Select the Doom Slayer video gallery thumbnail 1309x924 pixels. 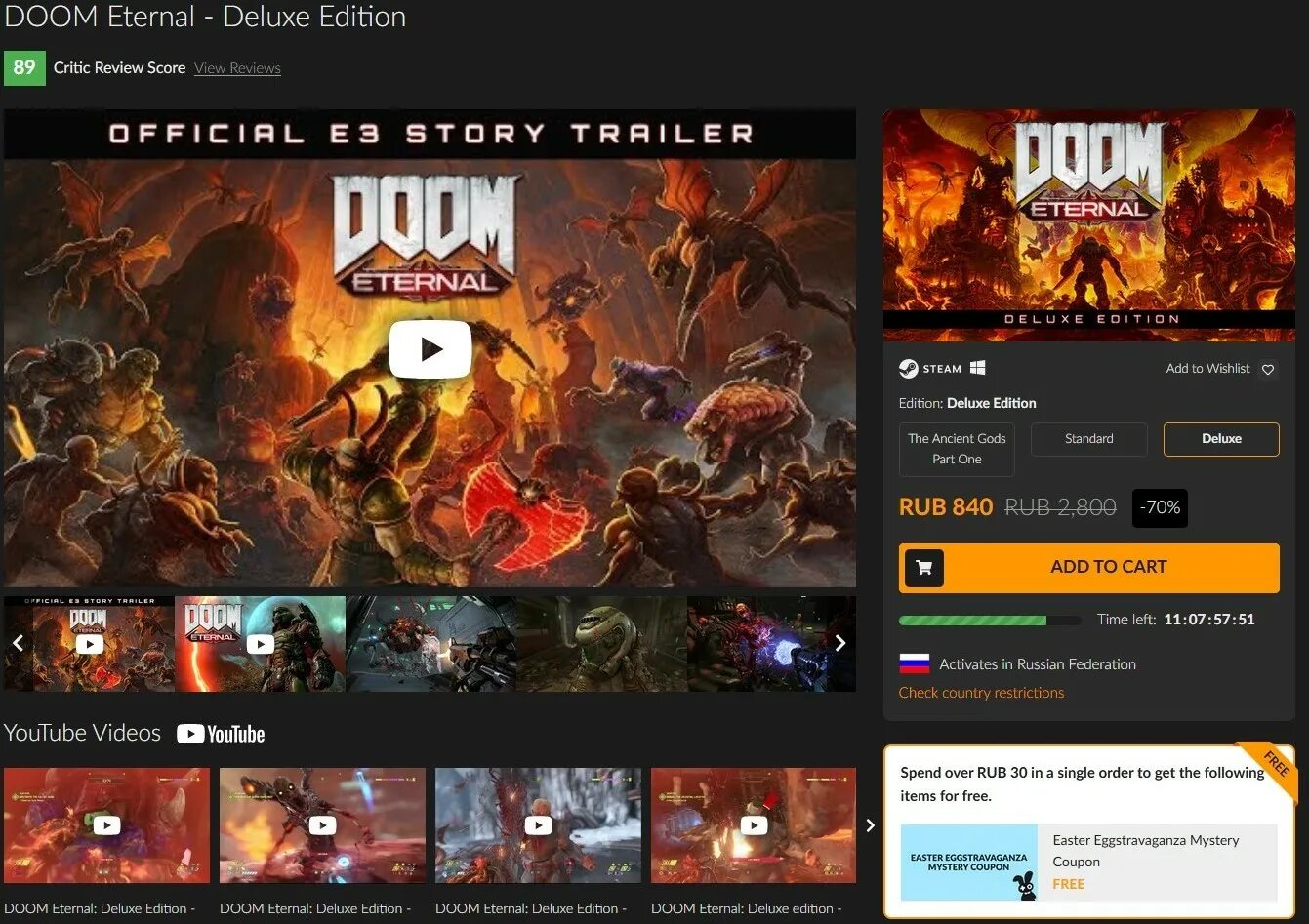coord(260,644)
